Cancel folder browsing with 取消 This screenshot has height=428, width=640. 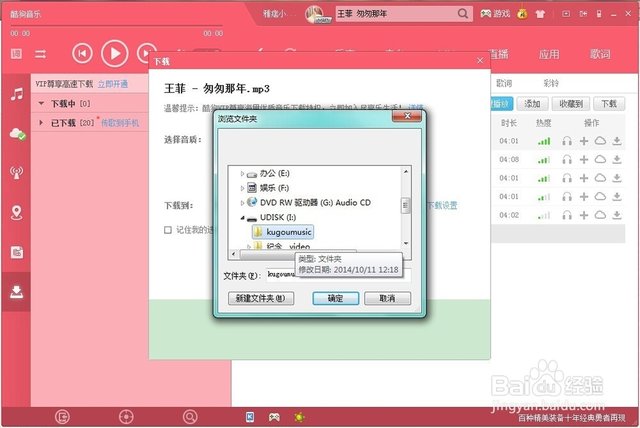point(387,298)
